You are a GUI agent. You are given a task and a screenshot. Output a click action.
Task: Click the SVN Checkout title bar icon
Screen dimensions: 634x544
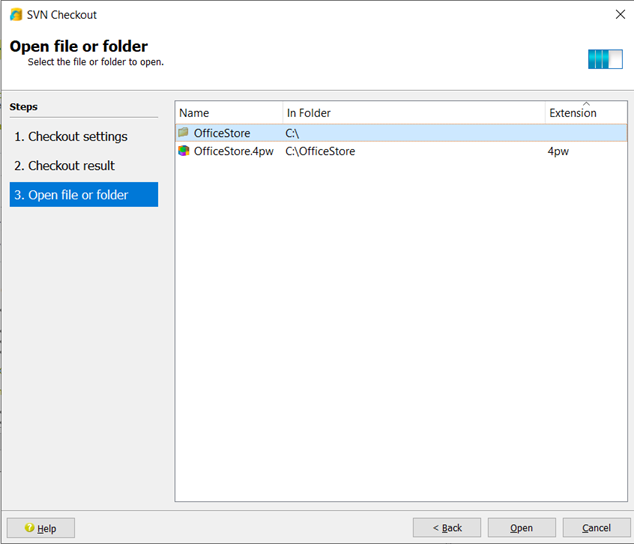click(16, 15)
